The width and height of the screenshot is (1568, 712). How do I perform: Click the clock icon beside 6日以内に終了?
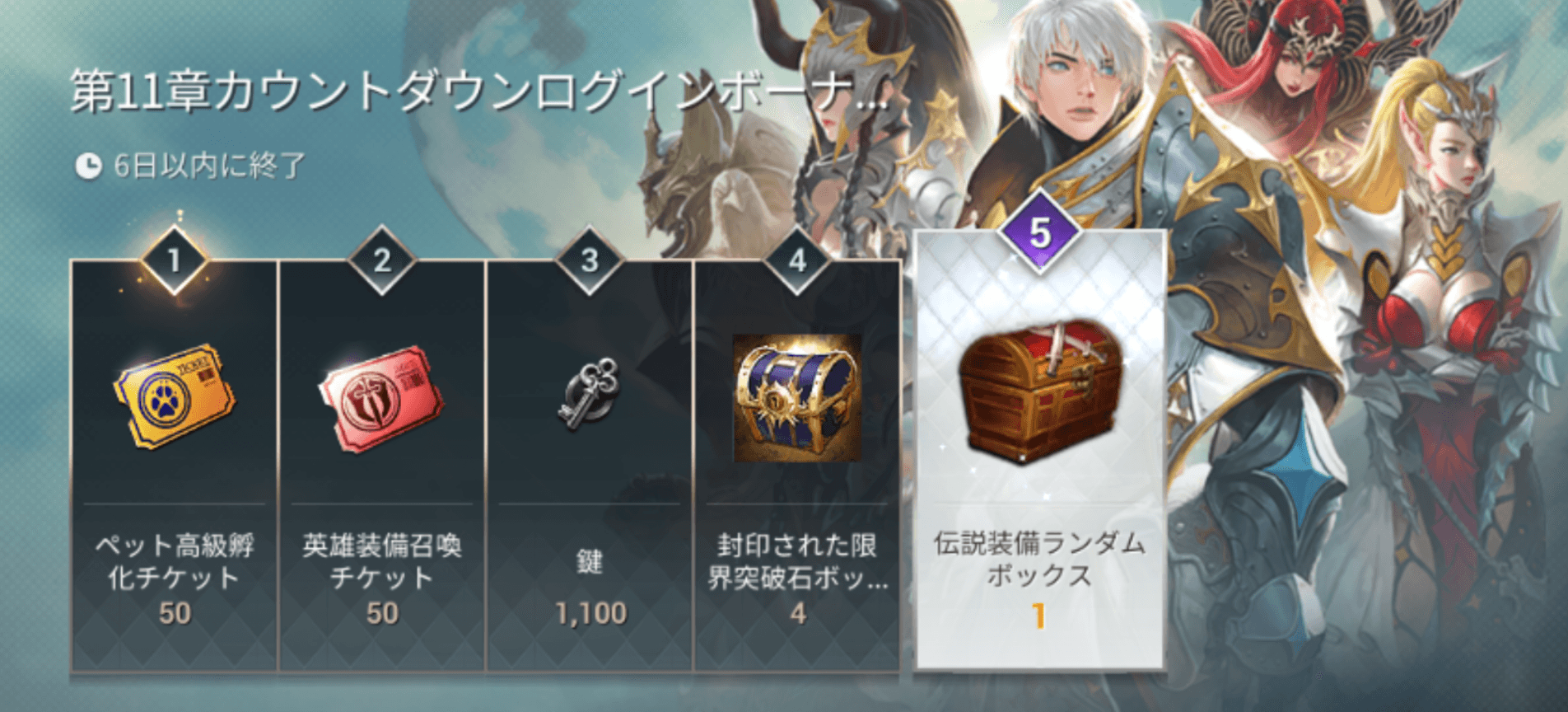88,166
